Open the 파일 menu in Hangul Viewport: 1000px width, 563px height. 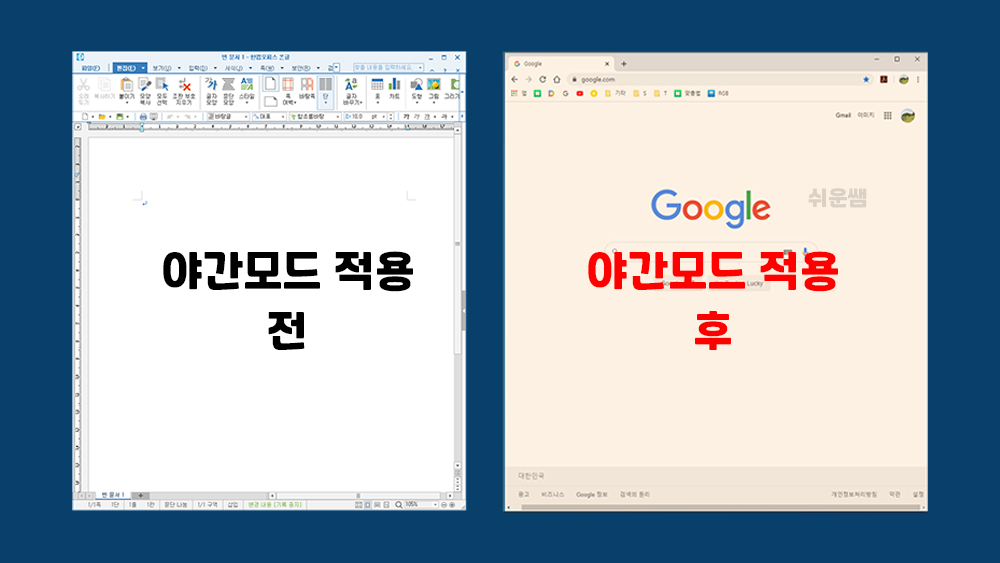point(91,68)
